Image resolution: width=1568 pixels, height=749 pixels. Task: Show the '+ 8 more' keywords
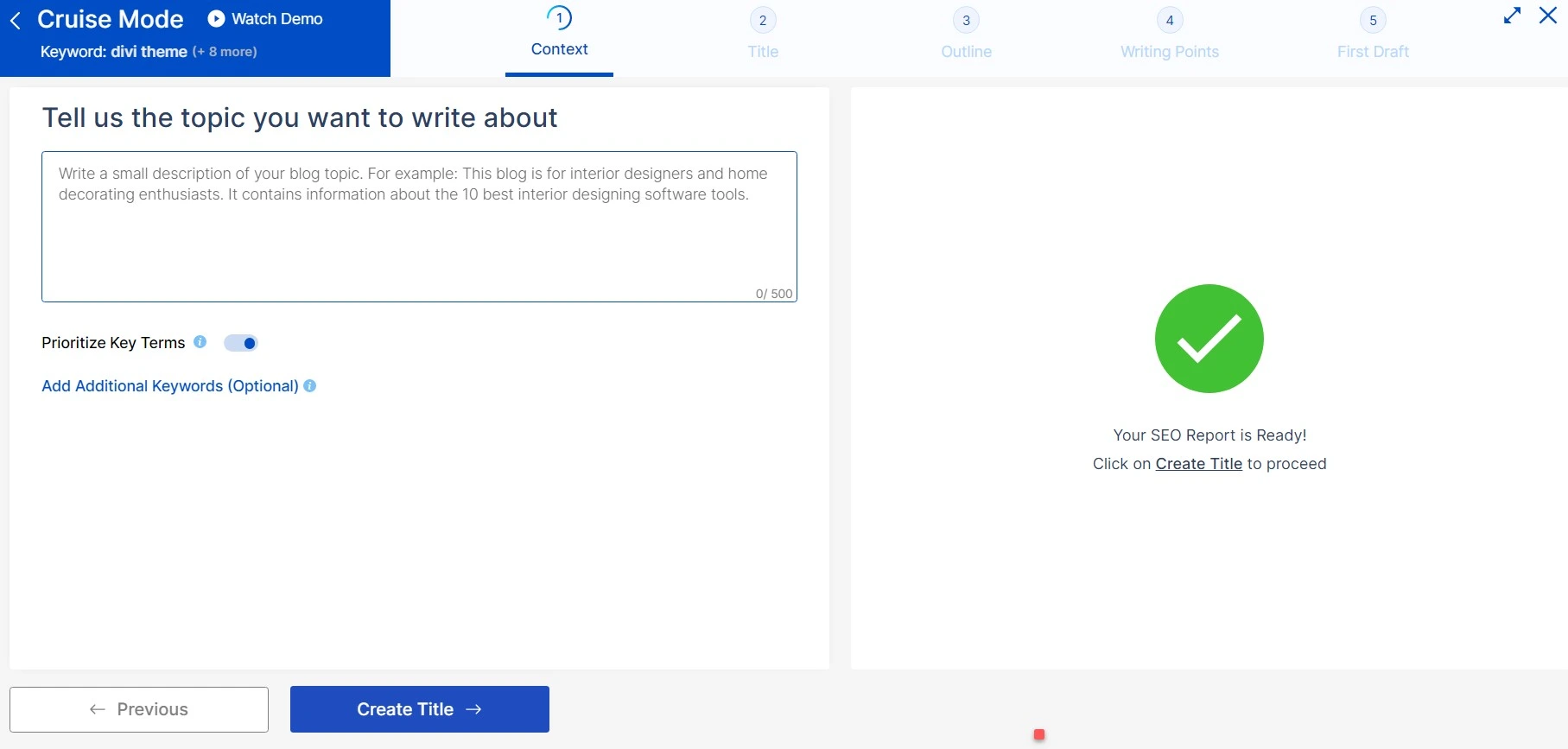tap(225, 52)
